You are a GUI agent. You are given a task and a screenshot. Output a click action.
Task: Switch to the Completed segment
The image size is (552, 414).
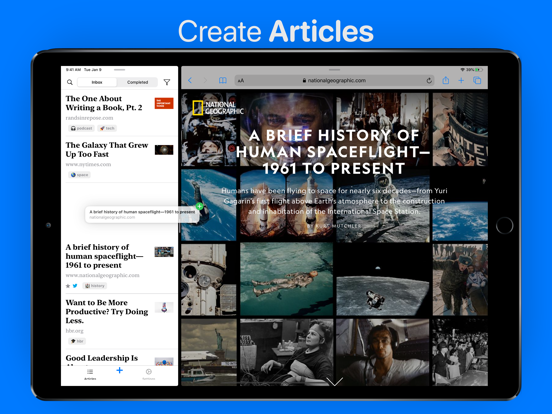click(137, 82)
